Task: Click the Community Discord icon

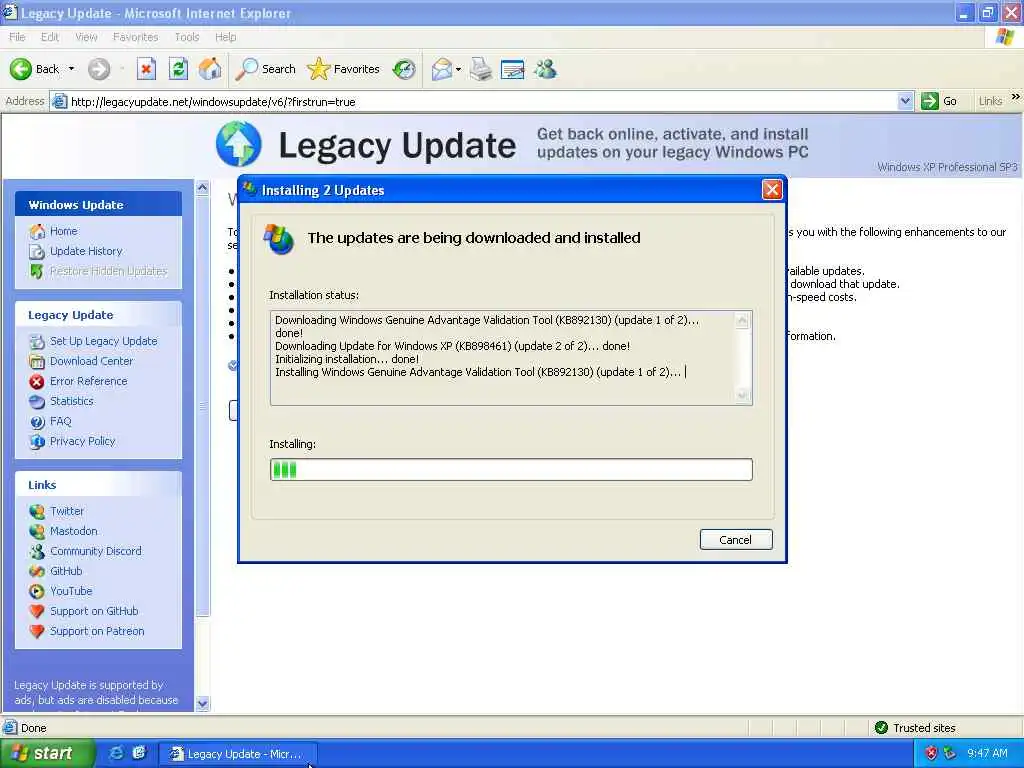Action: click(37, 551)
